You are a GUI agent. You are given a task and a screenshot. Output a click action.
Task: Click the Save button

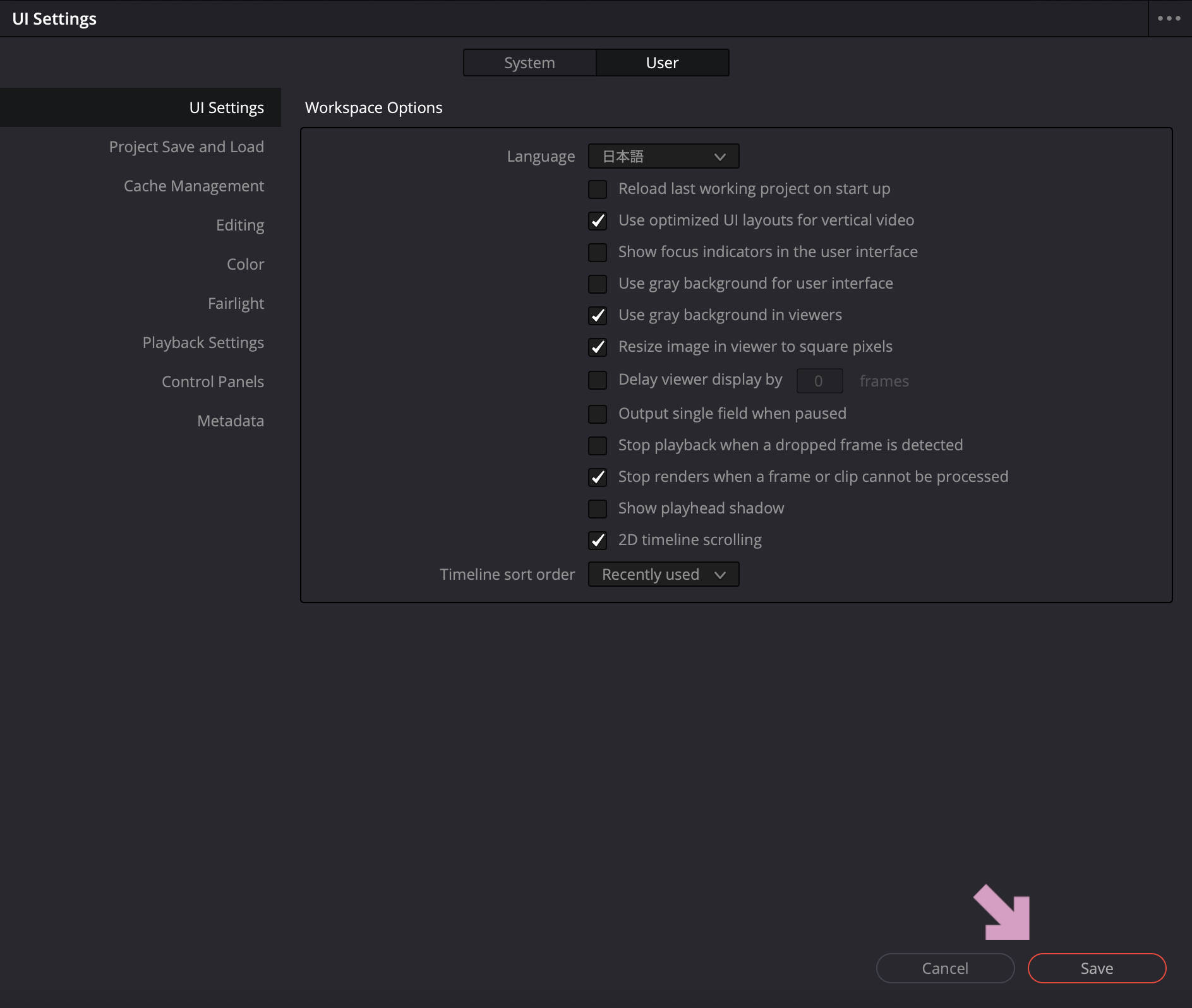(x=1096, y=968)
